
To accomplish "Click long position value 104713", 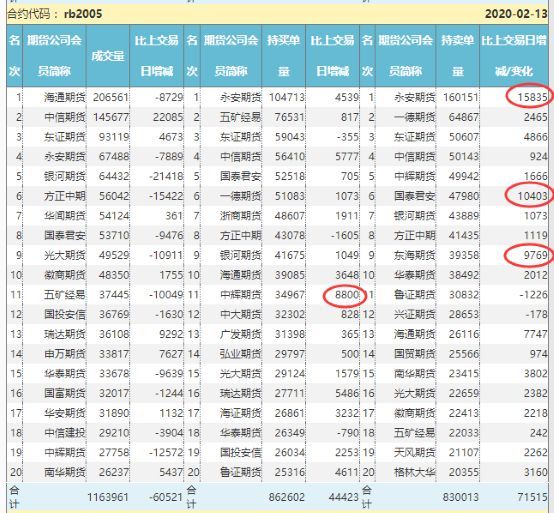I will 287,97.
